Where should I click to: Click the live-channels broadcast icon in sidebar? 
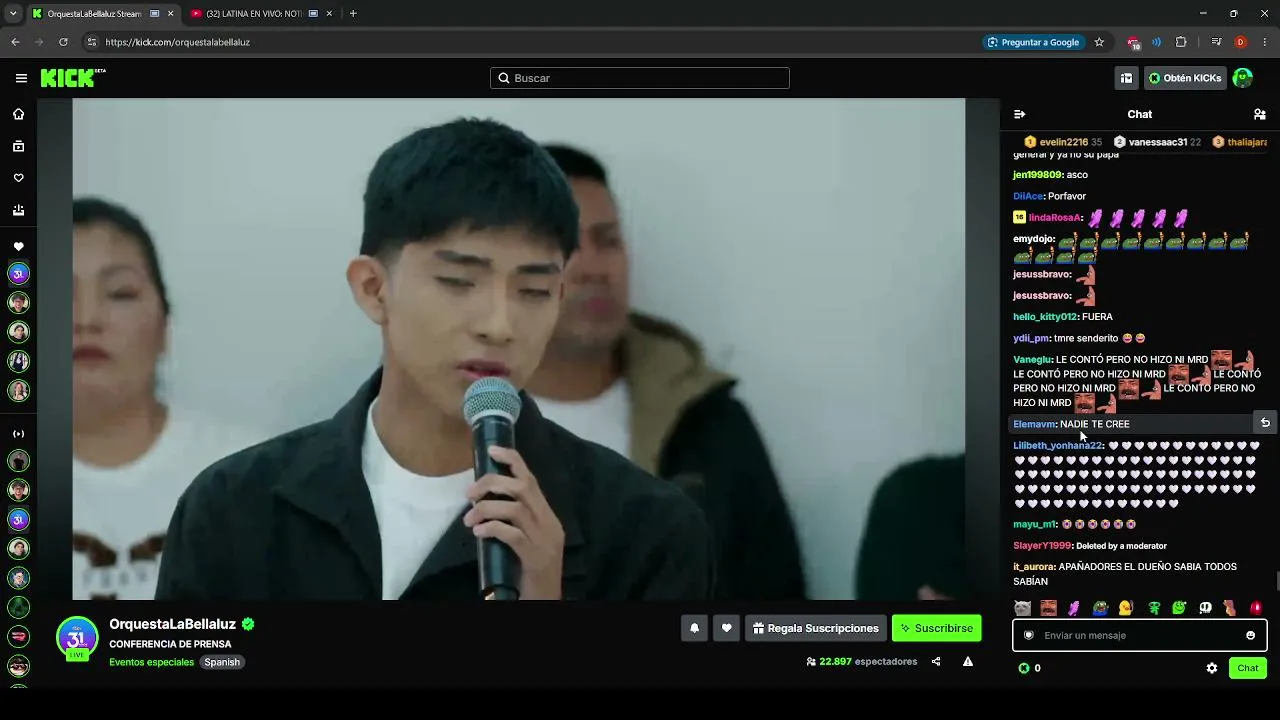coord(18,434)
